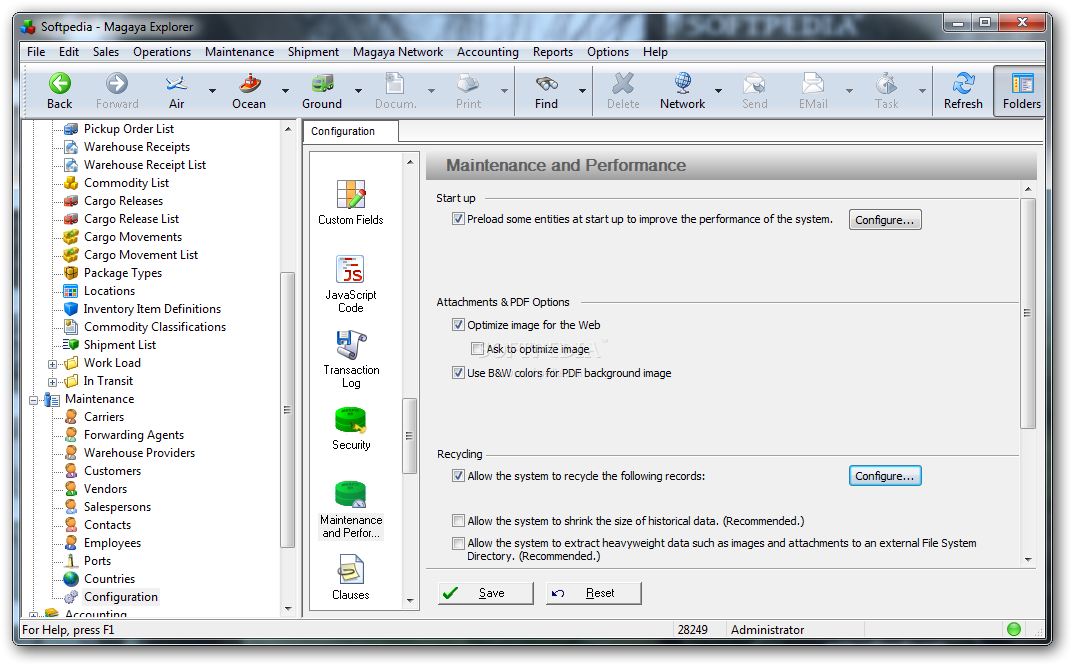
Task: Open the Find button dropdown arrow
Action: [x=582, y=90]
